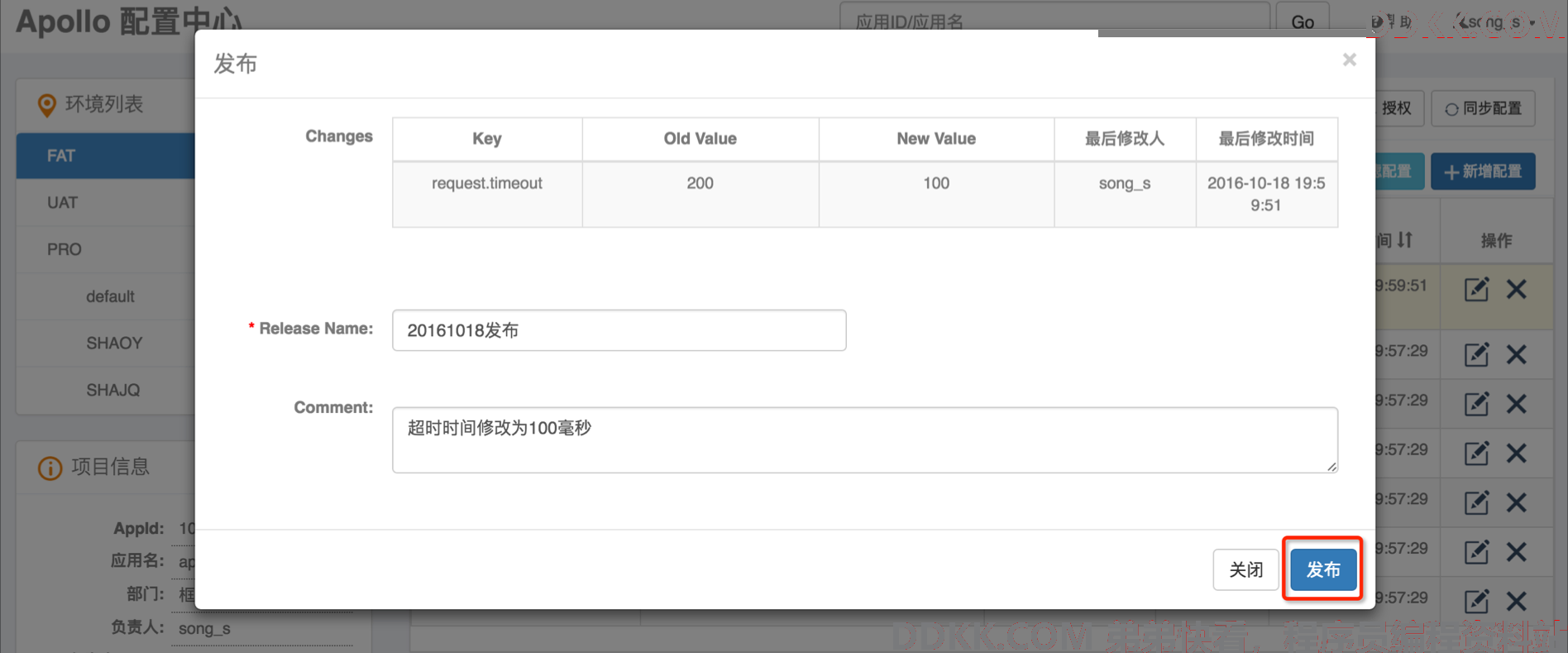This screenshot has width=1568, height=653.
Task: Open the song_s user dropdown
Action: coord(1499,22)
